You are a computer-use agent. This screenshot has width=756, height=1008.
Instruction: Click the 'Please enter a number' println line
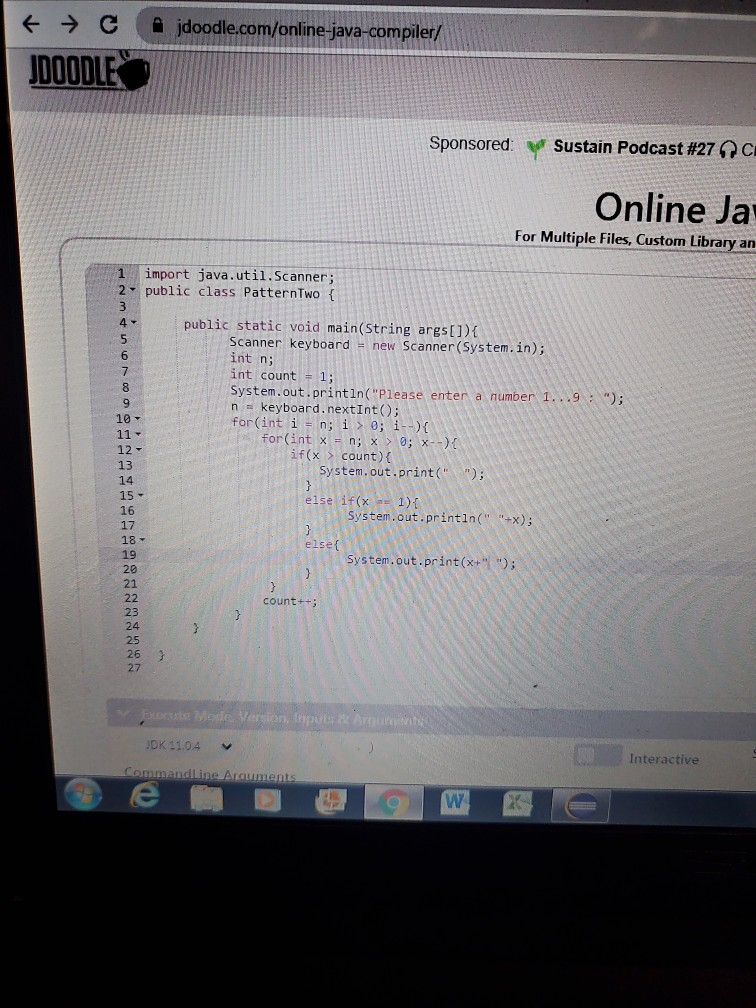tap(428, 395)
